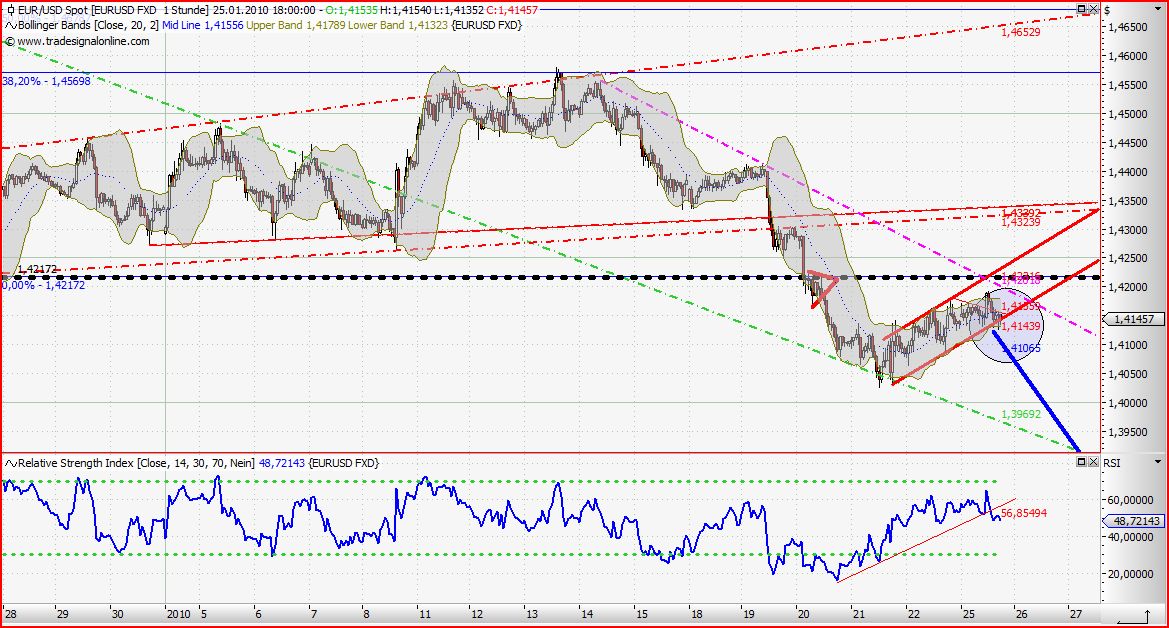Screen dimensions: 1169x628
Task: Toggle the main chart panel maximize box
Action: tap(1080, 9)
